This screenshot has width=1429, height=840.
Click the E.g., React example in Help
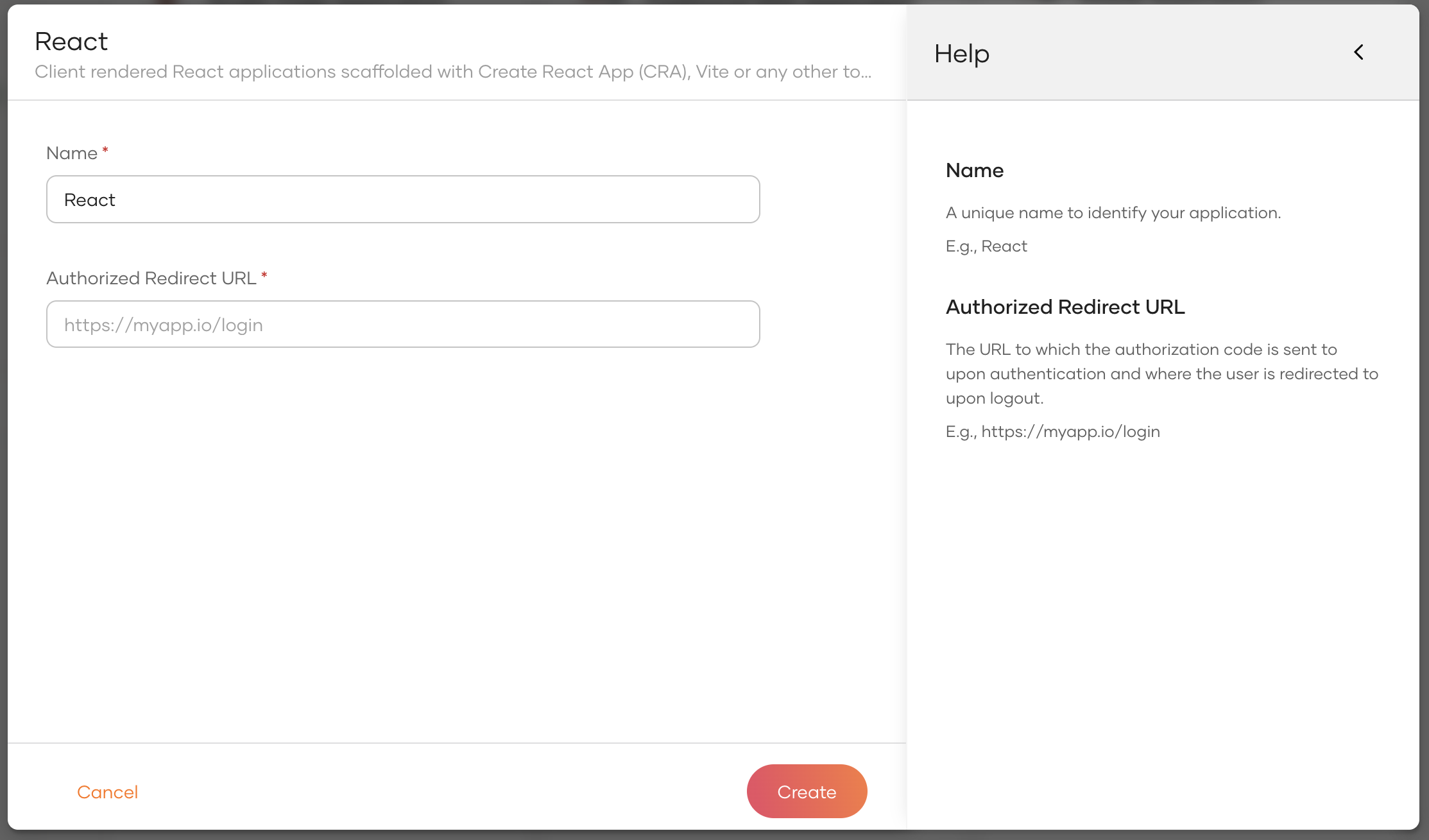tap(986, 246)
